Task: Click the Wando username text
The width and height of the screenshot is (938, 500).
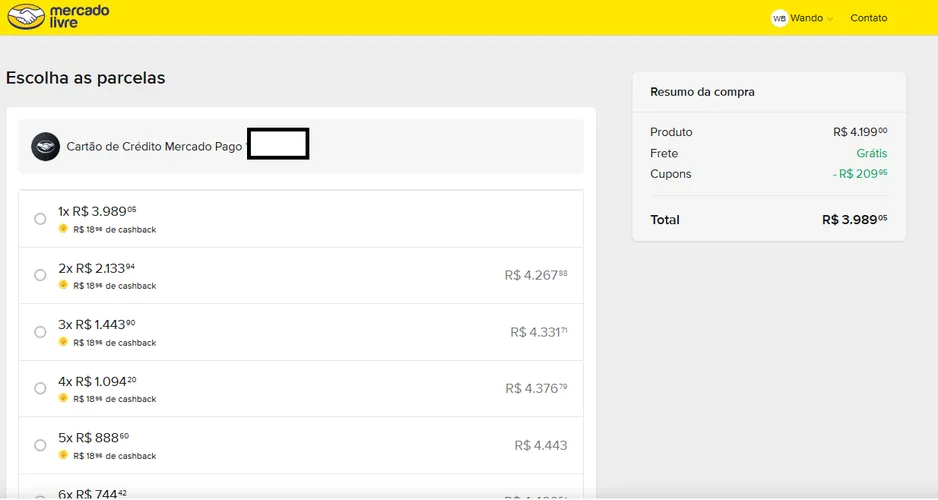Action: [x=806, y=18]
